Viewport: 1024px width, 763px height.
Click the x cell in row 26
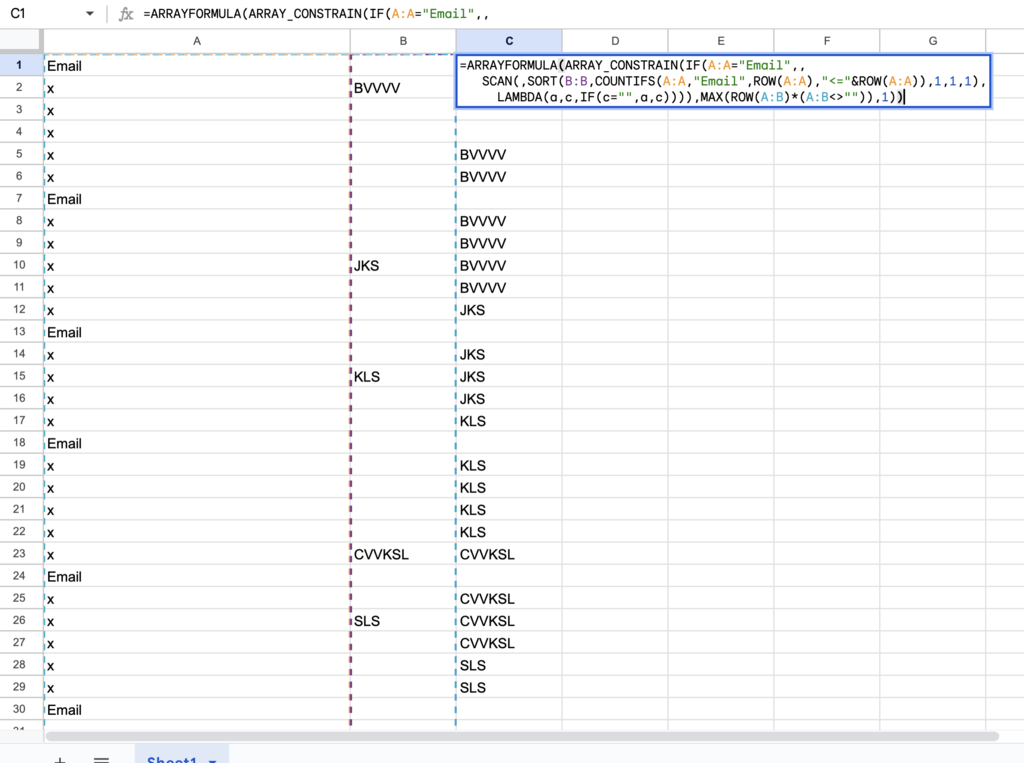(197, 621)
